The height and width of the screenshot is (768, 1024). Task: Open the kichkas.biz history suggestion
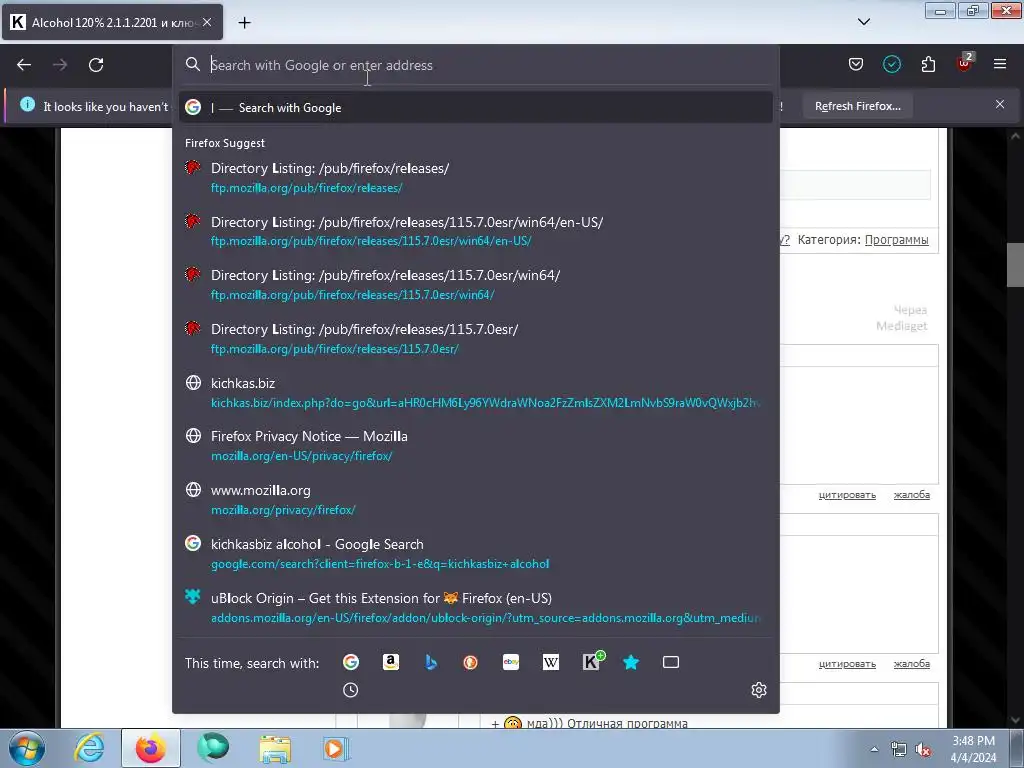[x=476, y=392]
